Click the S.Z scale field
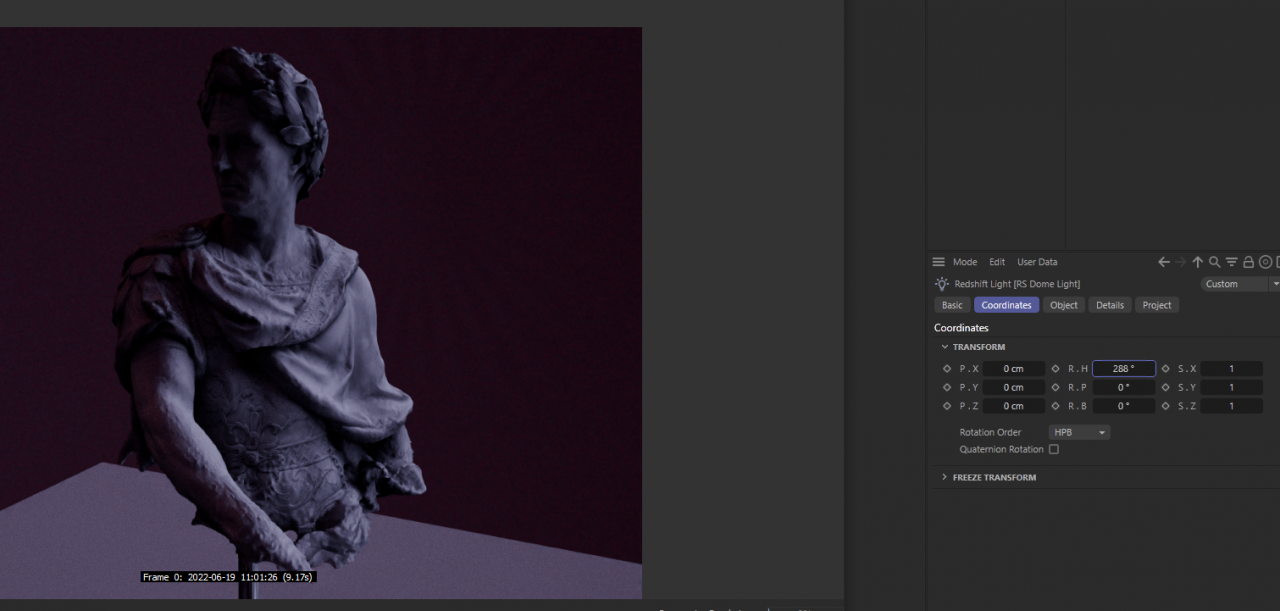This screenshot has height=611, width=1280. (x=1232, y=406)
